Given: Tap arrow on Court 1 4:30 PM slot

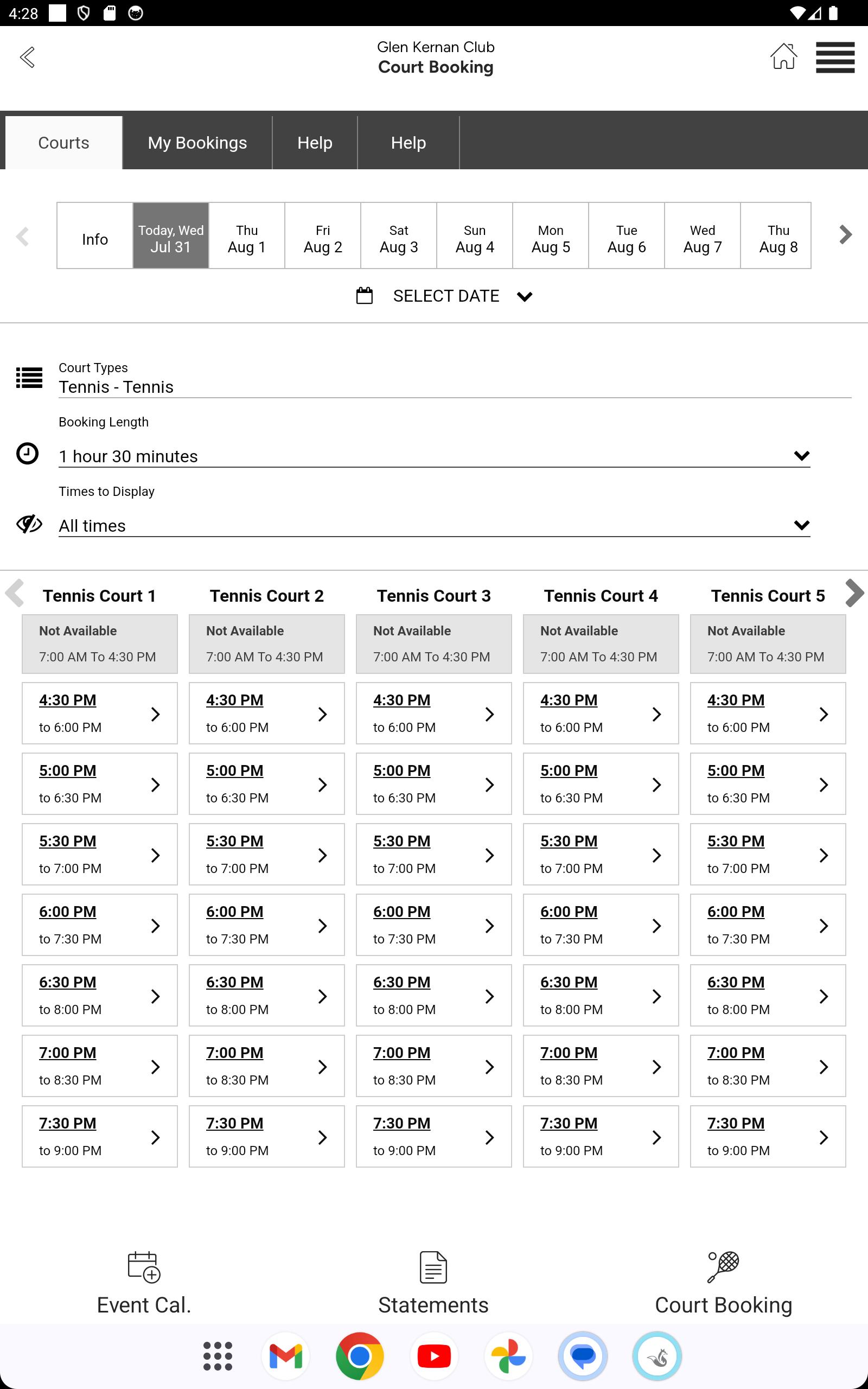Looking at the screenshot, I should [155, 714].
